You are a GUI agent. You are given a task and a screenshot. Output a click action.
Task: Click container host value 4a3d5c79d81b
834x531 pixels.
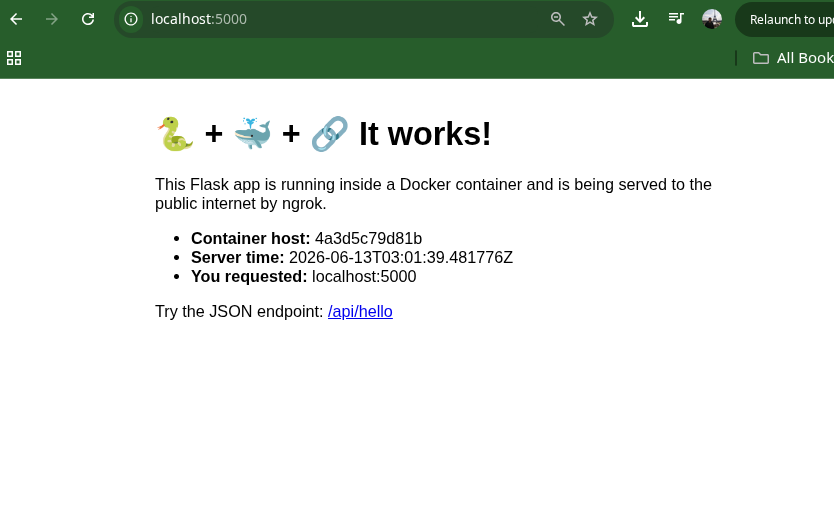(x=368, y=238)
